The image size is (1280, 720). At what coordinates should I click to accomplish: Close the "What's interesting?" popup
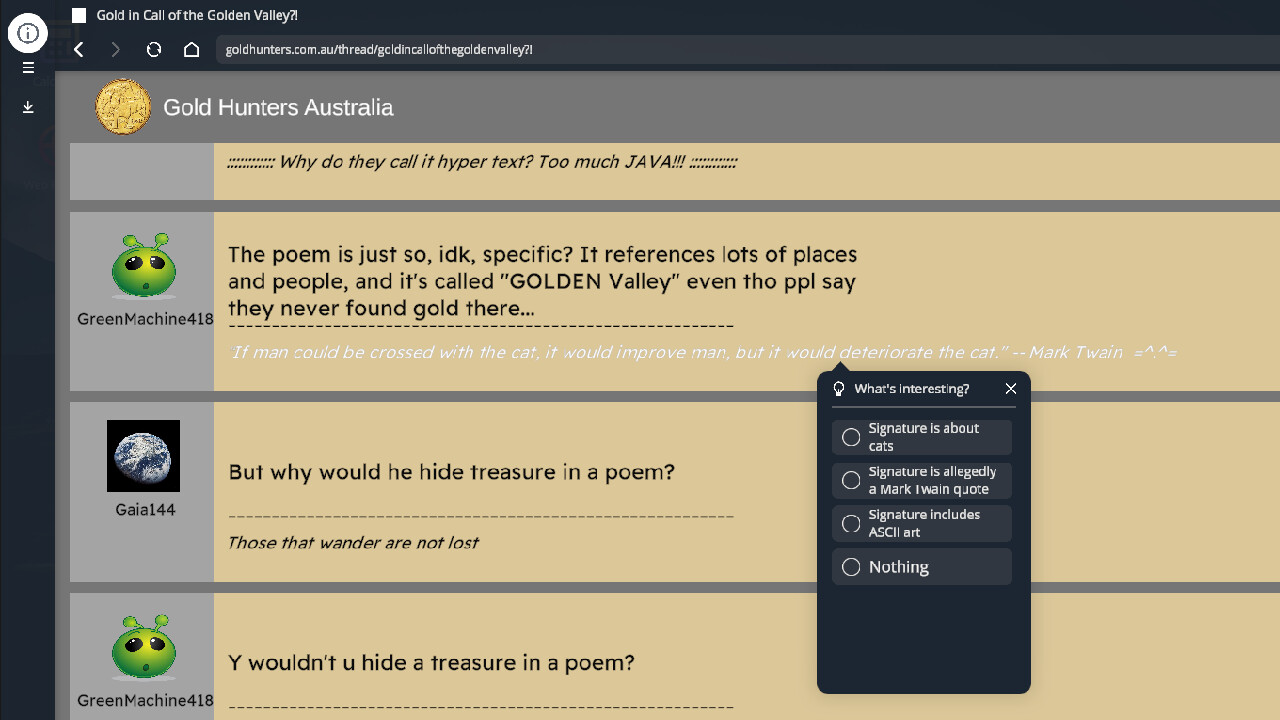[1011, 389]
